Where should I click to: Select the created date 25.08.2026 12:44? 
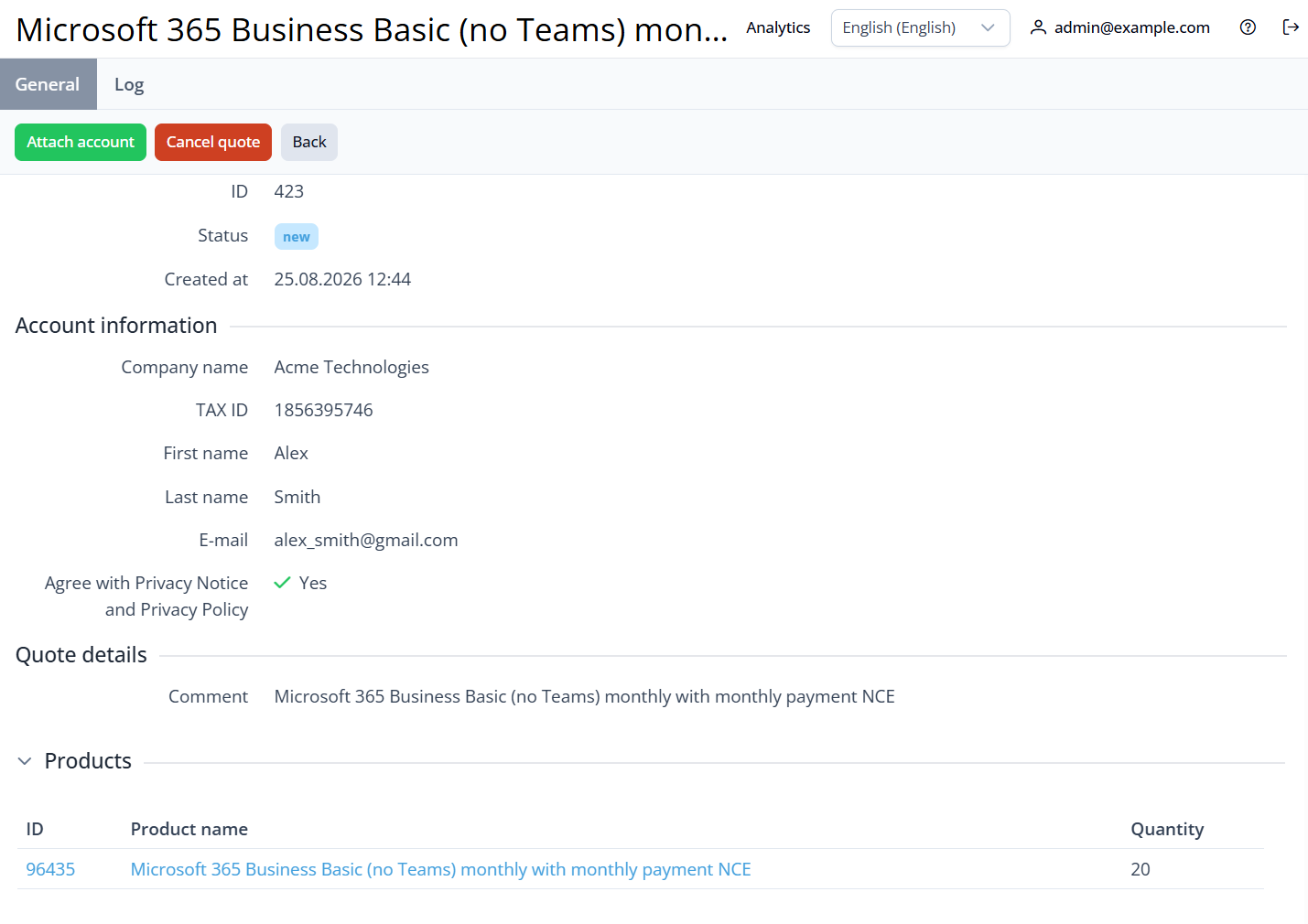pos(342,279)
